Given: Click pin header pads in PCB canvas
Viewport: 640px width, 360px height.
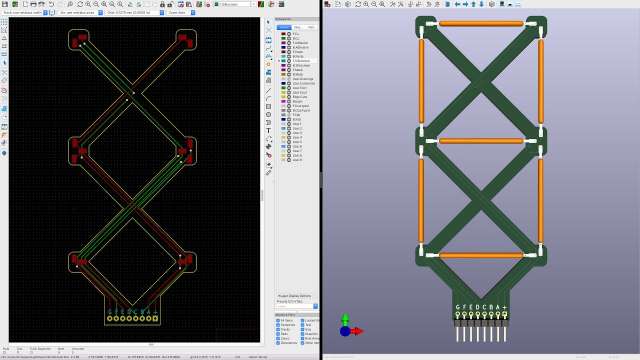Looking at the screenshot, I should 132,318.
